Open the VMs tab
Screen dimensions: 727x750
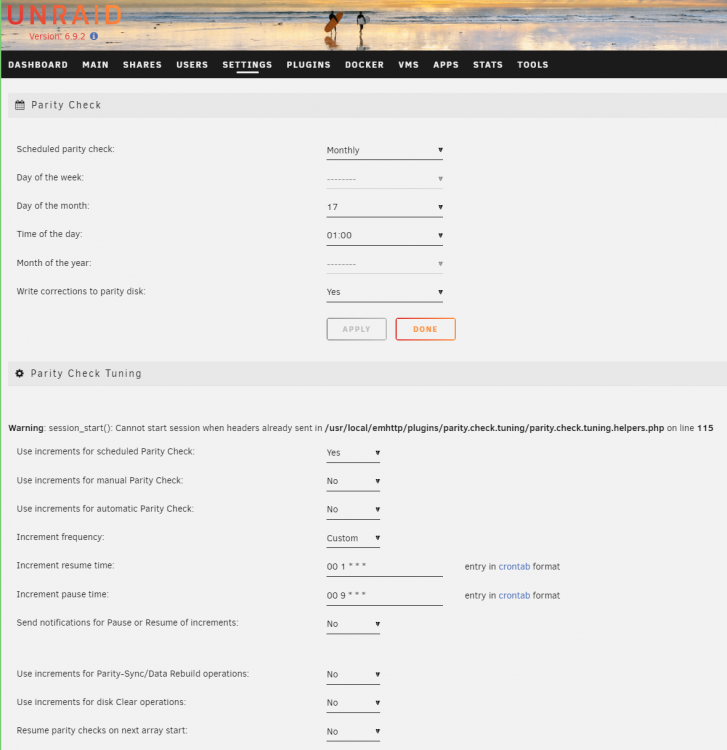tap(408, 65)
